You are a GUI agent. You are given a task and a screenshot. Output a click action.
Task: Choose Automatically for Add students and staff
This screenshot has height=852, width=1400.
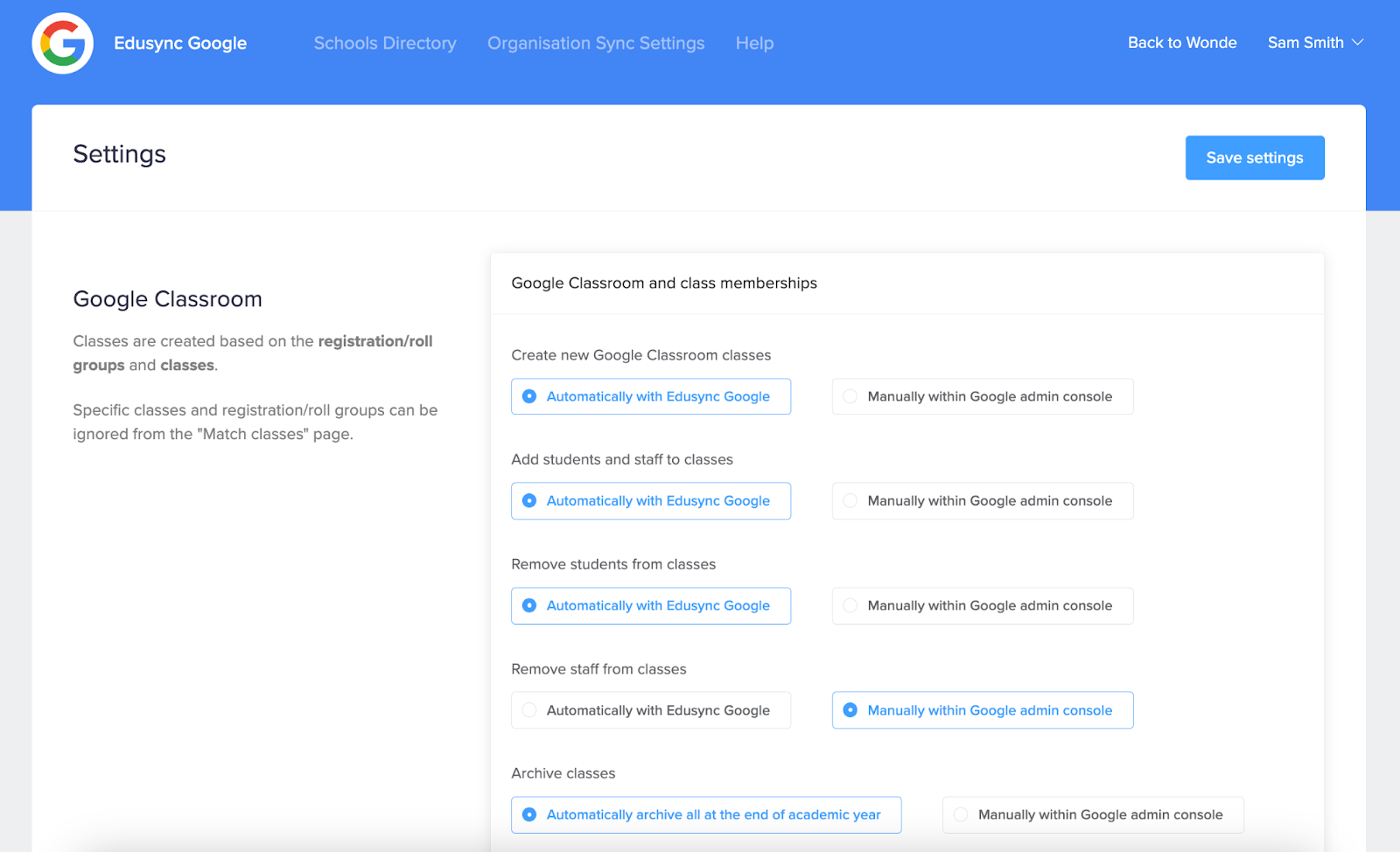651,501
